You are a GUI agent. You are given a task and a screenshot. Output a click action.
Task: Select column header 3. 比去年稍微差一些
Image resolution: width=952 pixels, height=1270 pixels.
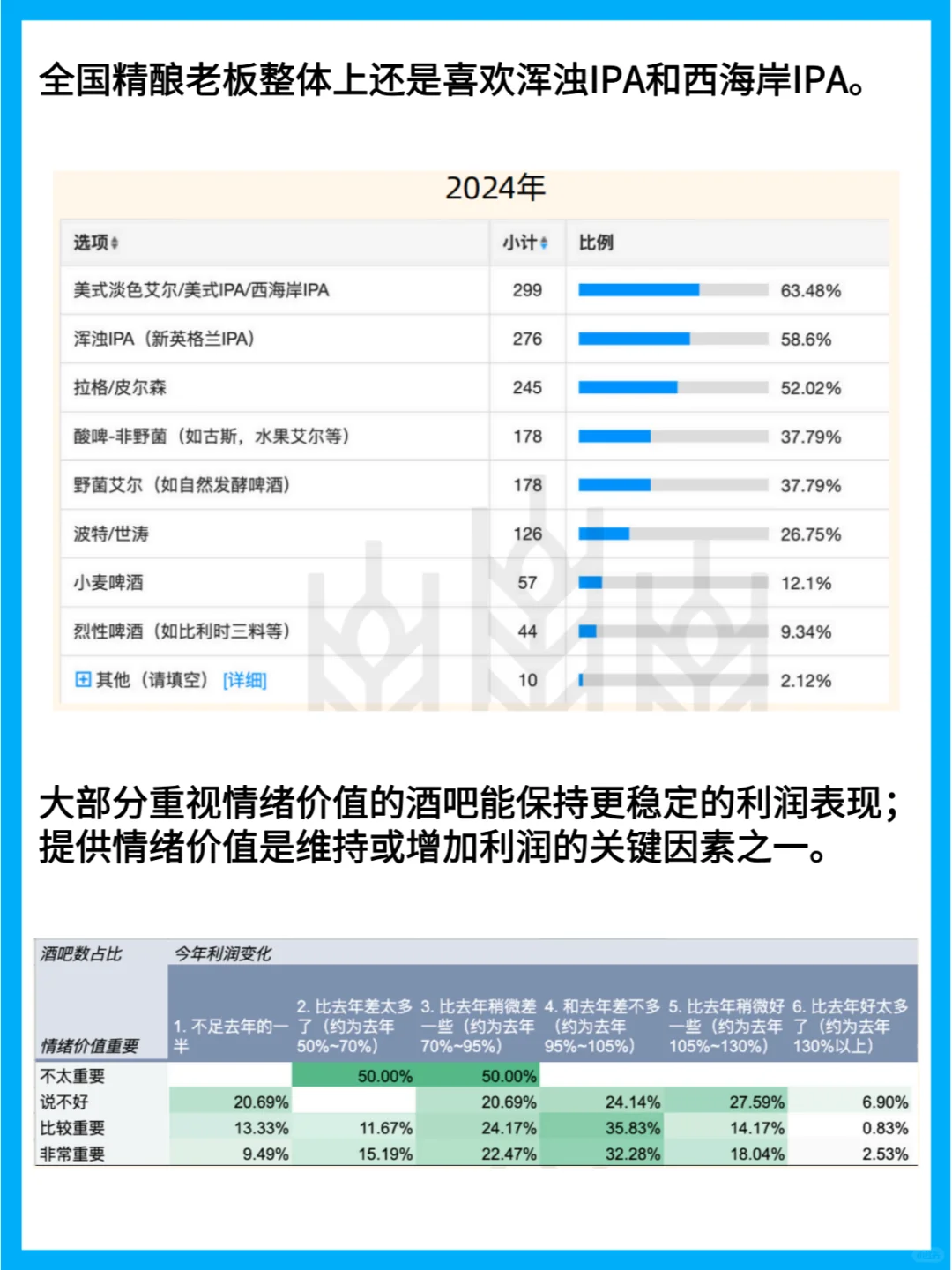point(479,1026)
